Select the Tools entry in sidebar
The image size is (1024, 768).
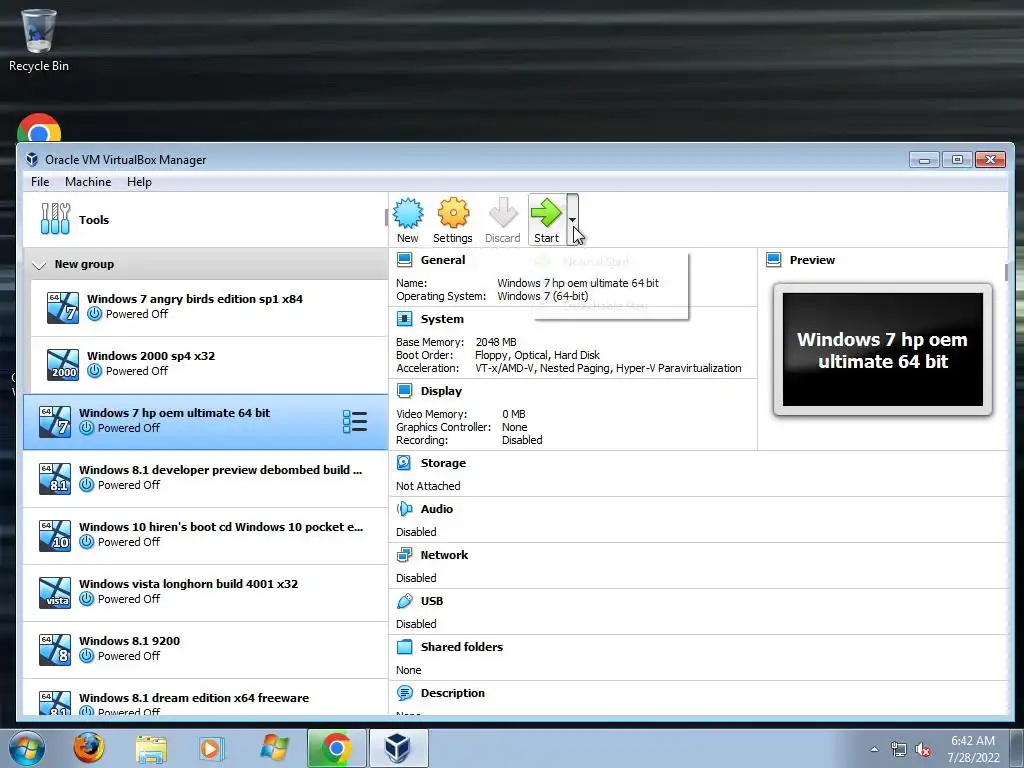coord(205,219)
